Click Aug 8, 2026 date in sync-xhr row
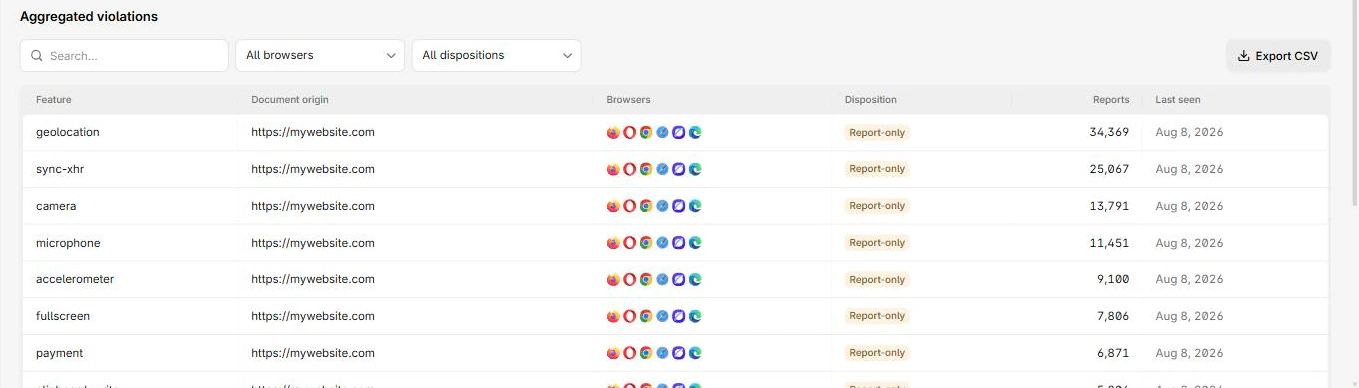Image resolution: width=1359 pixels, height=388 pixels. pyautogui.click(x=1189, y=169)
